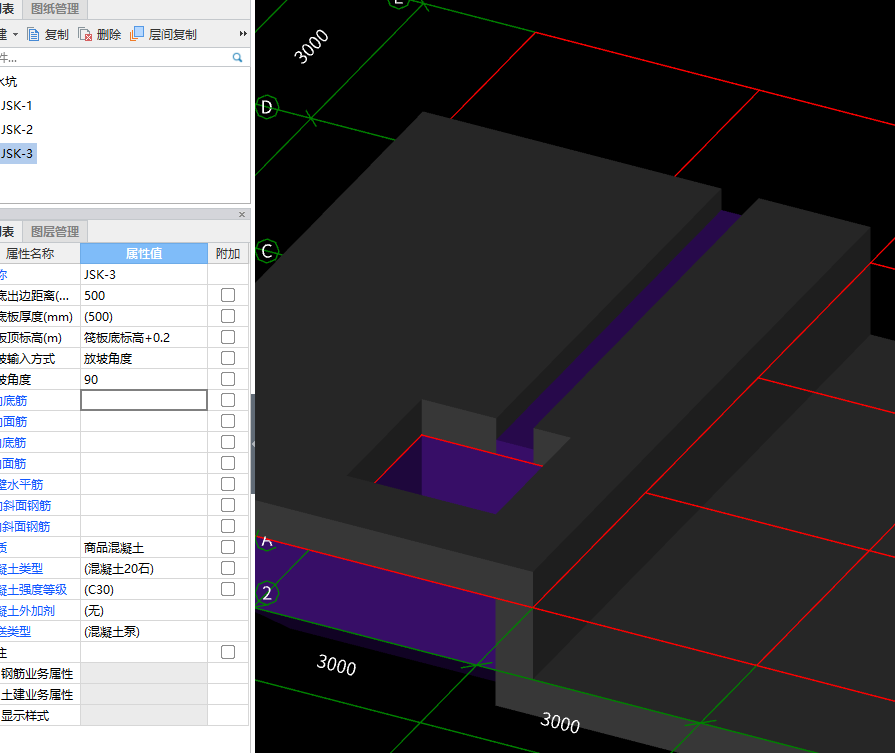895x753 pixels.
Task: Click the axis label D in the viewport
Action: click(x=267, y=107)
